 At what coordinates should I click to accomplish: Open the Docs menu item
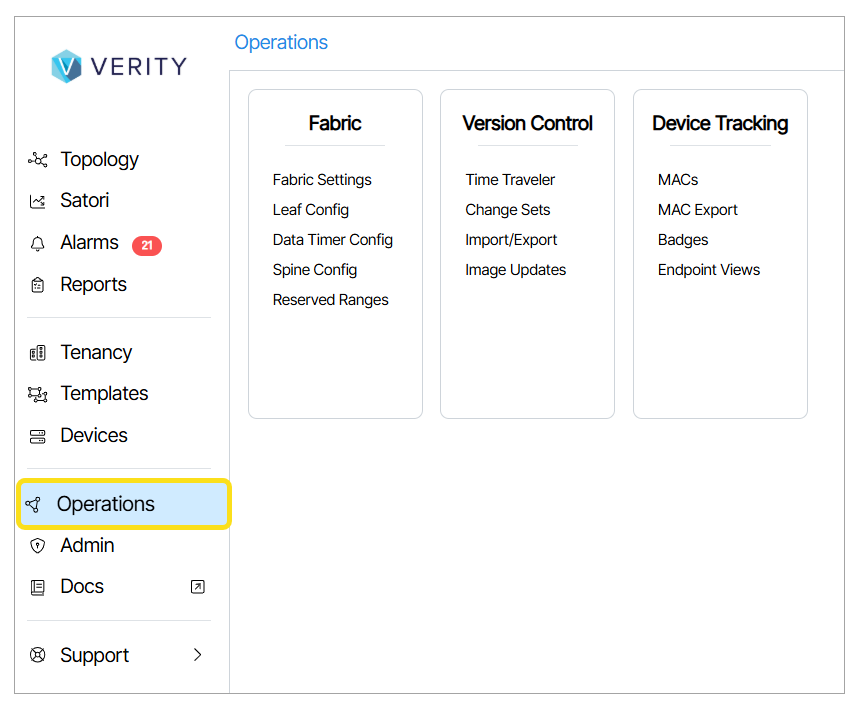tap(82, 587)
